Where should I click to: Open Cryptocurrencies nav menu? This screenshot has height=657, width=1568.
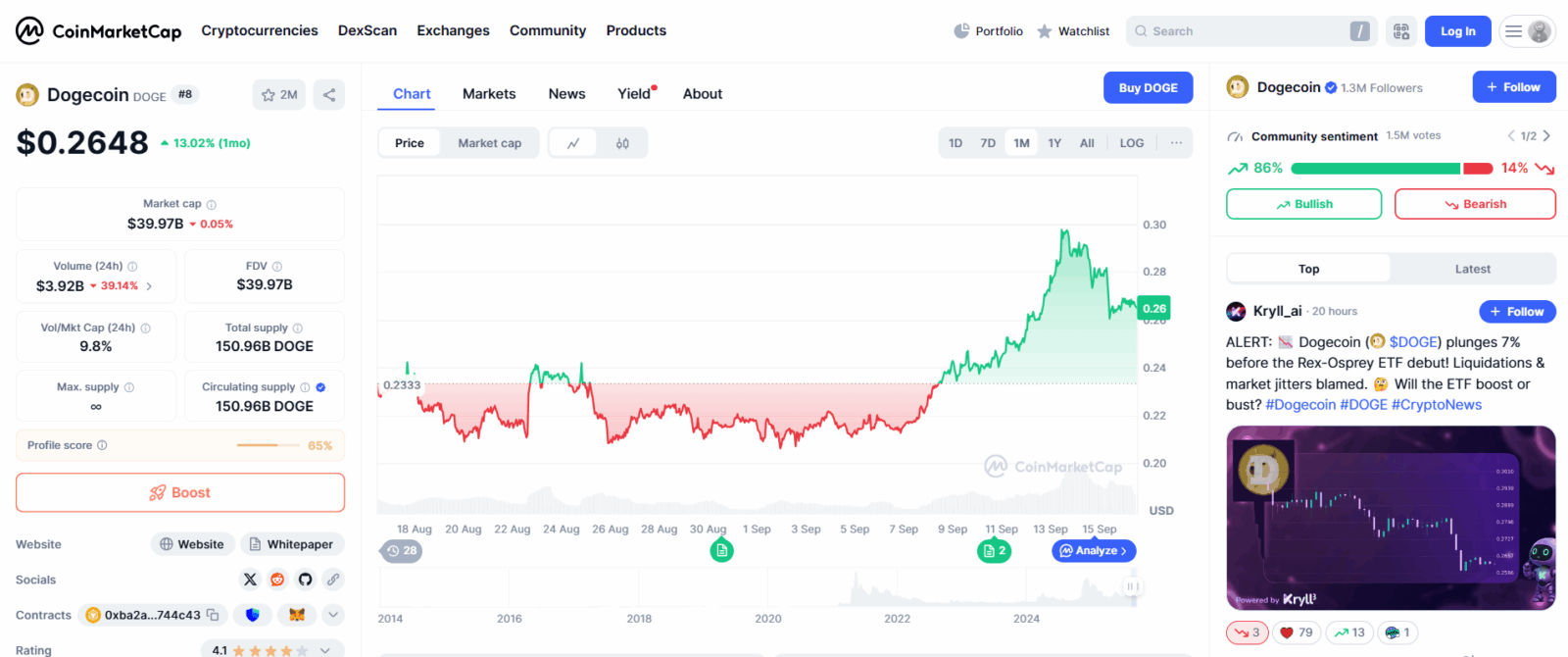[x=260, y=30]
